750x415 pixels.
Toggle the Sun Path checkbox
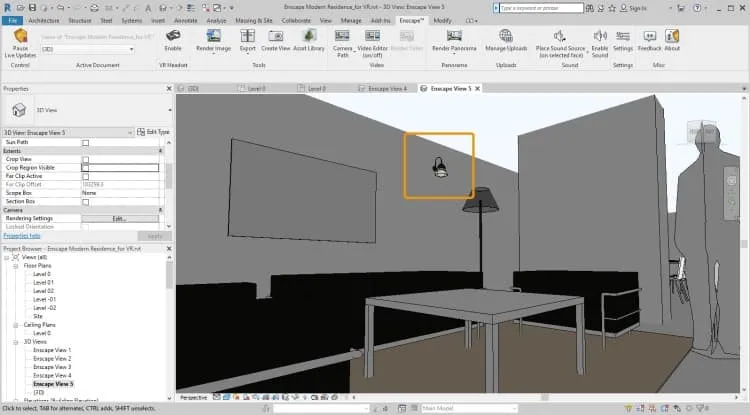(x=86, y=142)
